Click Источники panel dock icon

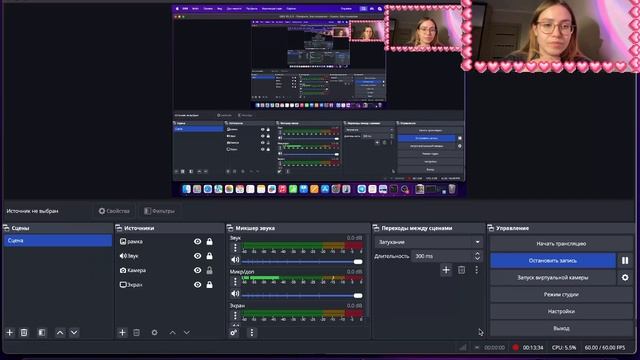pyautogui.click(x=119, y=228)
